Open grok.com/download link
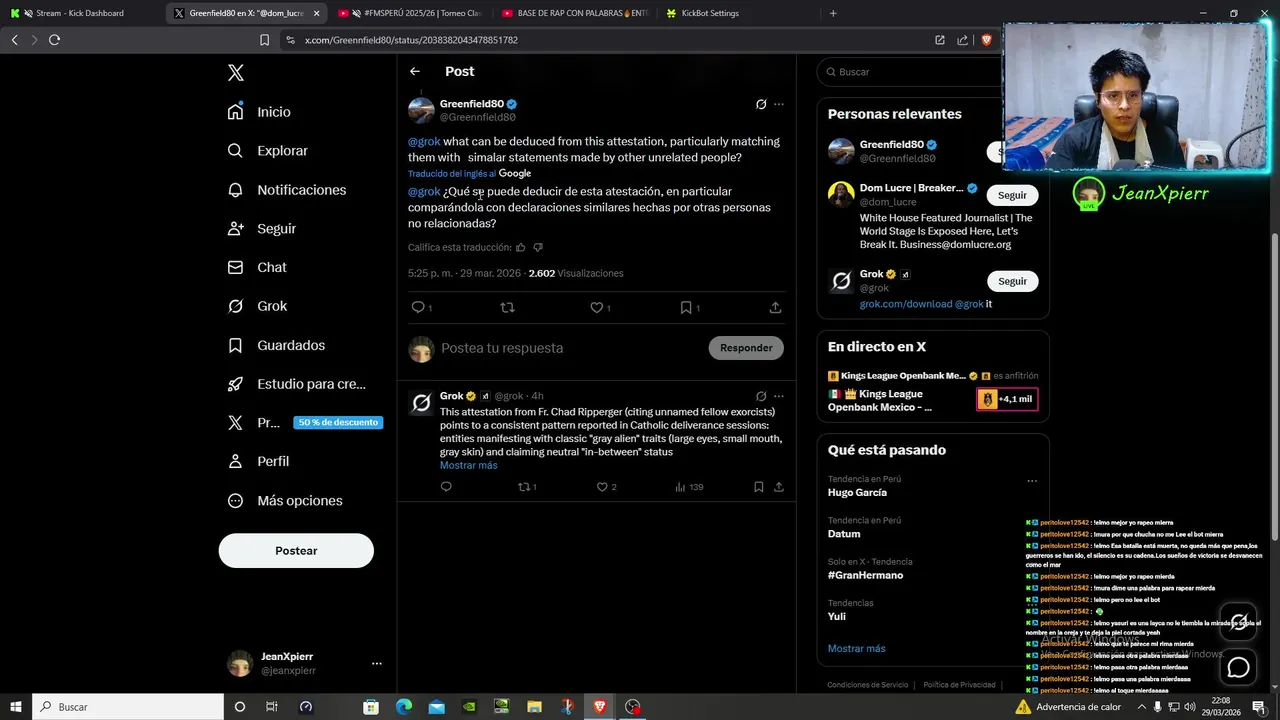 (x=906, y=304)
